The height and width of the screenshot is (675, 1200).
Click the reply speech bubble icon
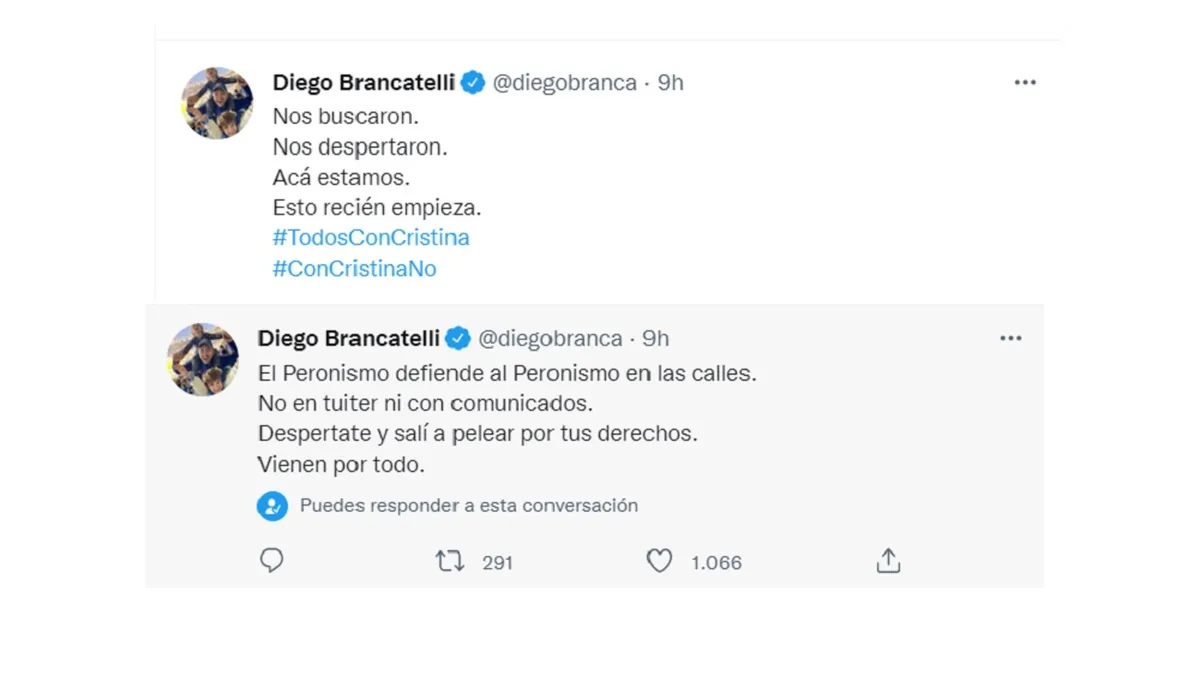(272, 561)
